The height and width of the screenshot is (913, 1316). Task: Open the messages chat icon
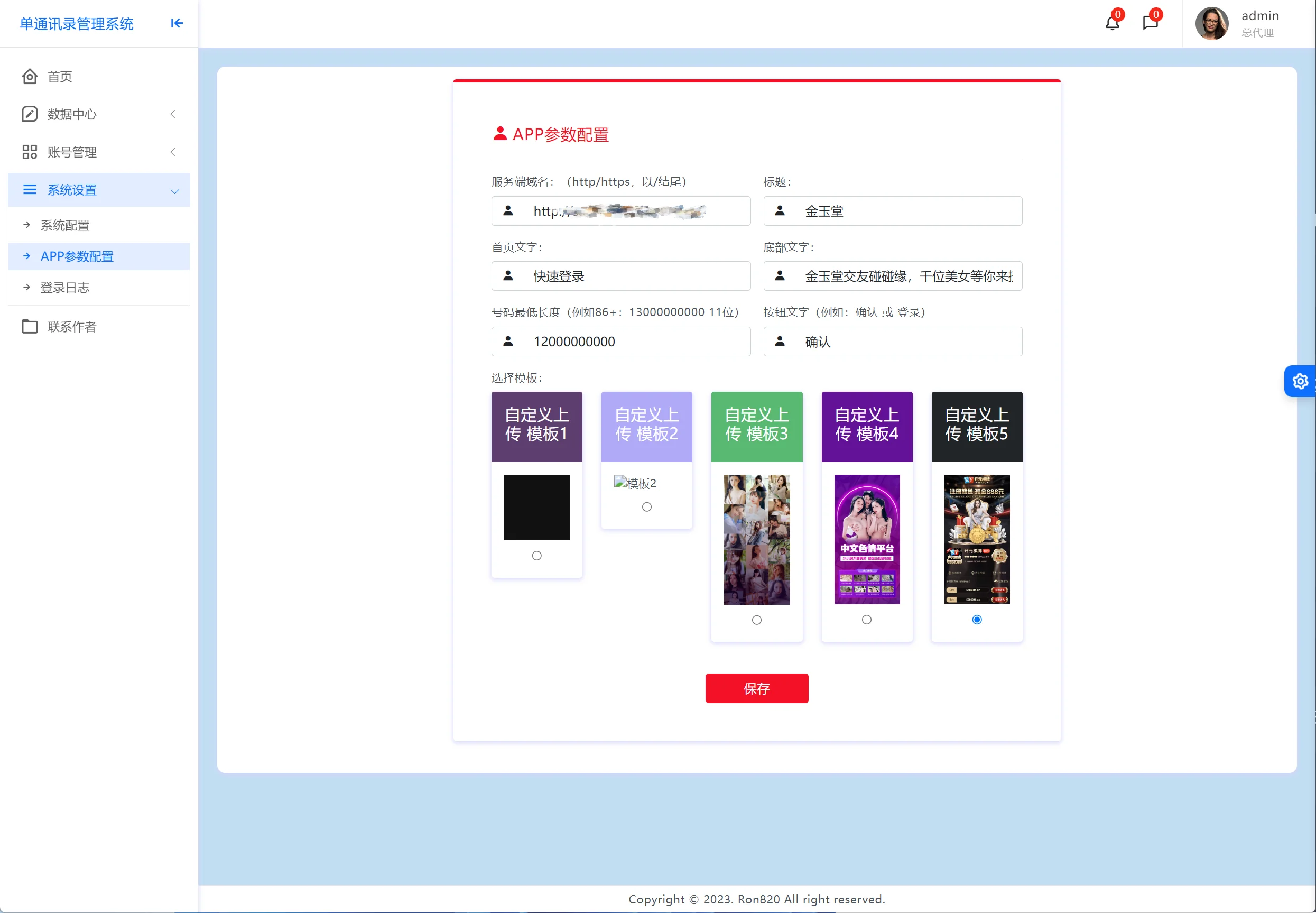tap(1150, 23)
